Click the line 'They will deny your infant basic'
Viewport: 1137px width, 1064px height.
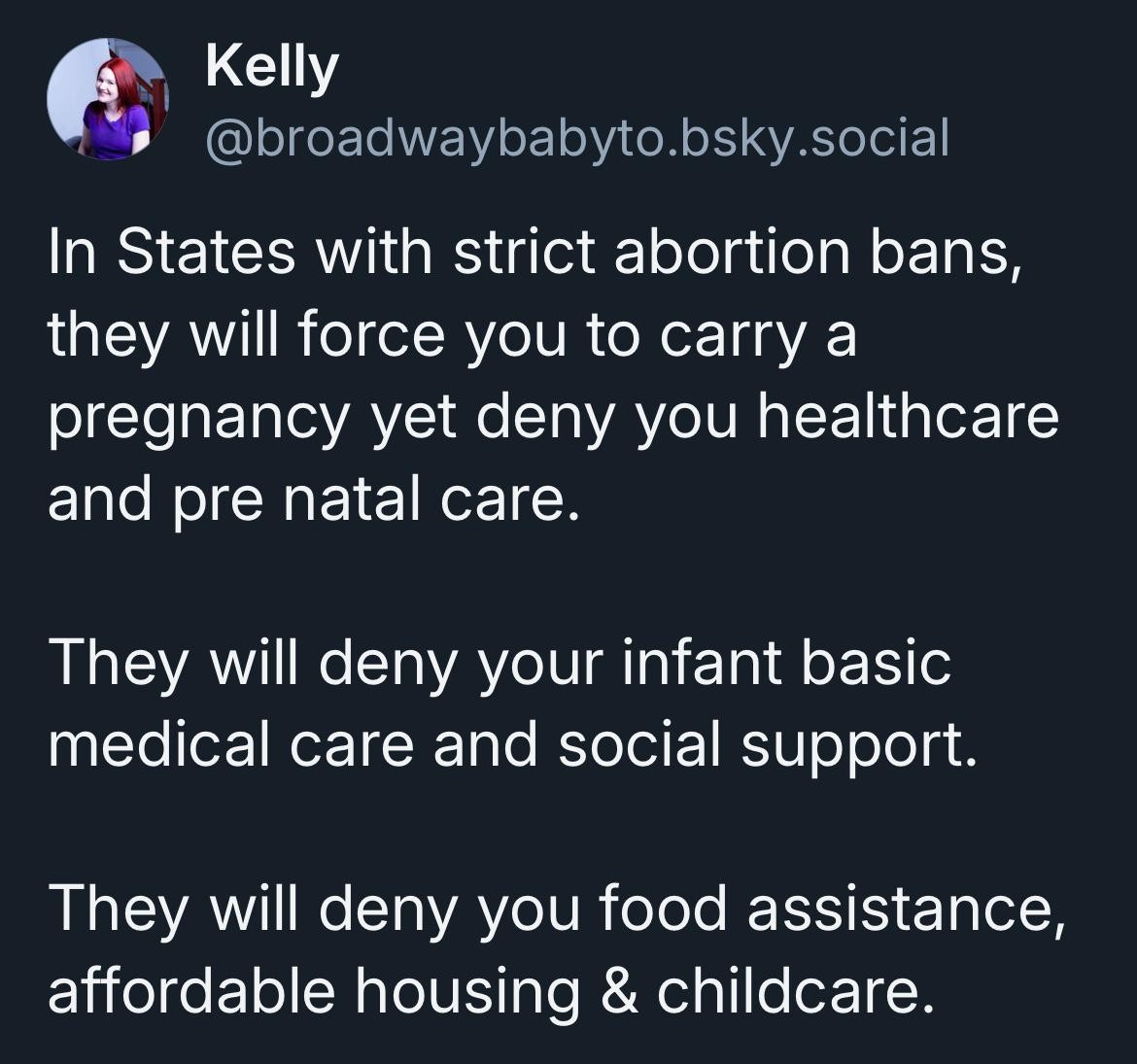[x=499, y=663]
